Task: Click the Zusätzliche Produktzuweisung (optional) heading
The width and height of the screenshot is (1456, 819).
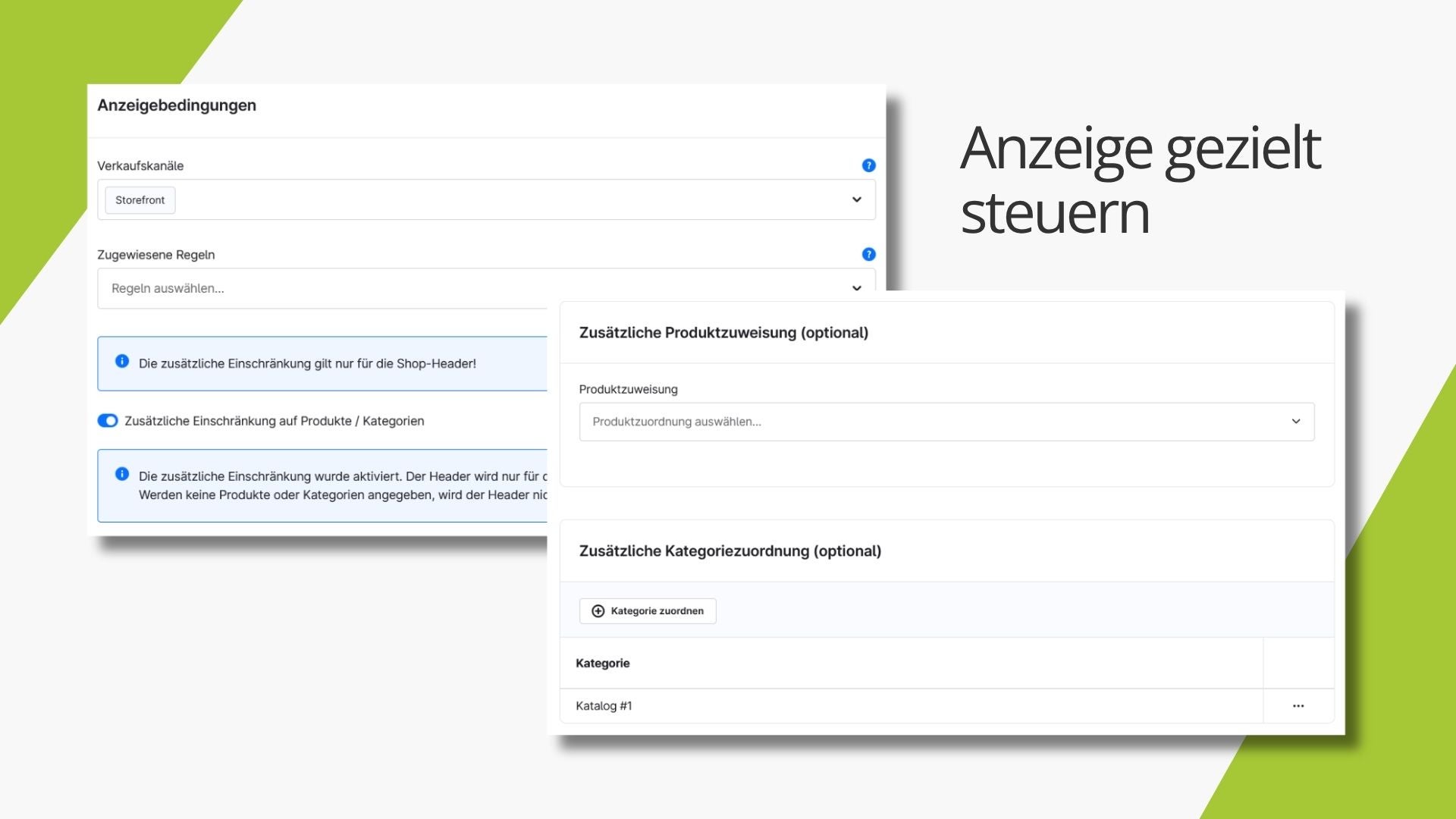Action: pos(723,333)
